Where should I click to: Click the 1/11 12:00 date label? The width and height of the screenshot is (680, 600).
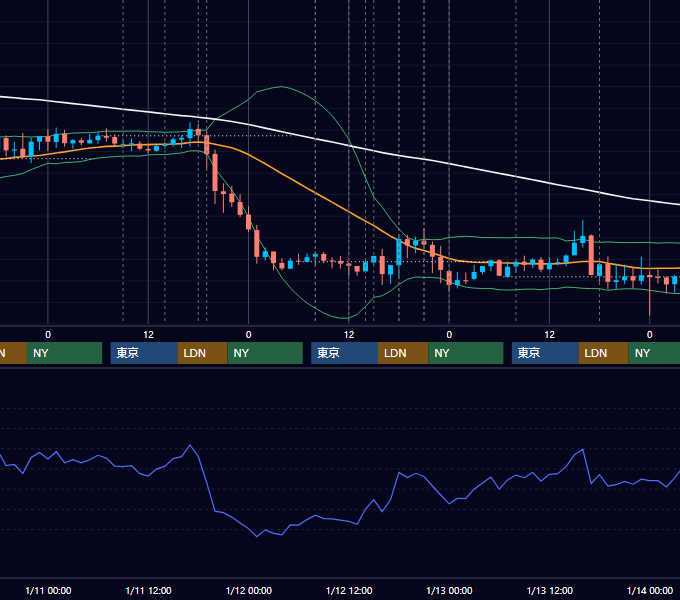(x=148, y=590)
